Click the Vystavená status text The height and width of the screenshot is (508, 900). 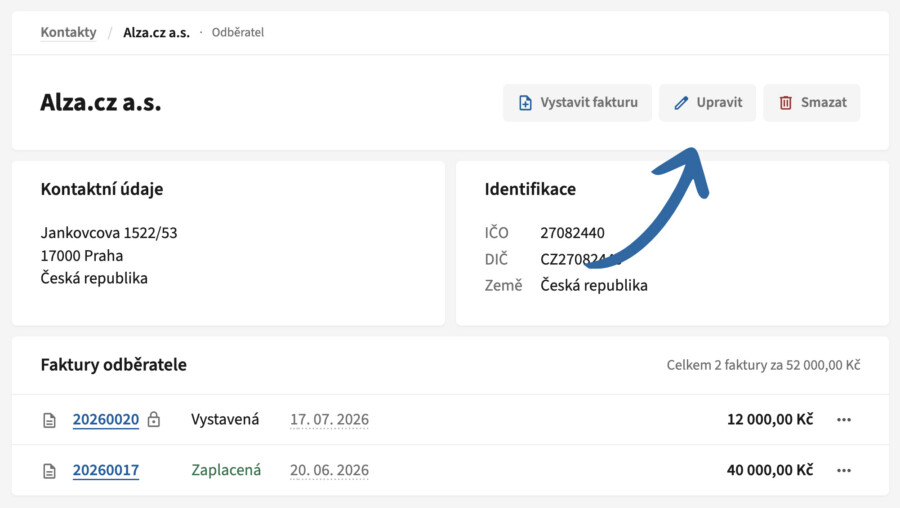(x=225, y=419)
